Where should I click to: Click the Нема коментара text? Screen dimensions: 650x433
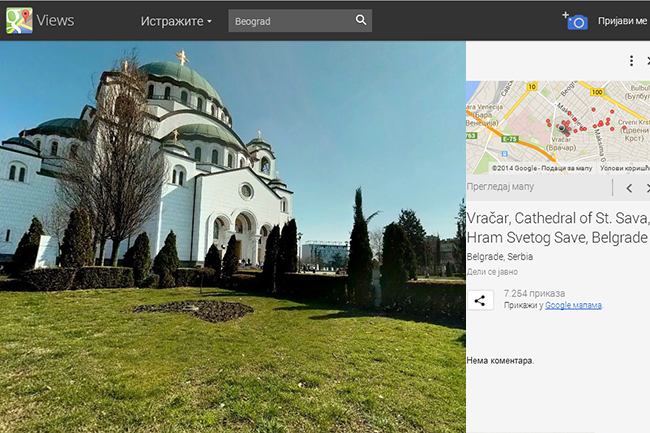point(500,360)
